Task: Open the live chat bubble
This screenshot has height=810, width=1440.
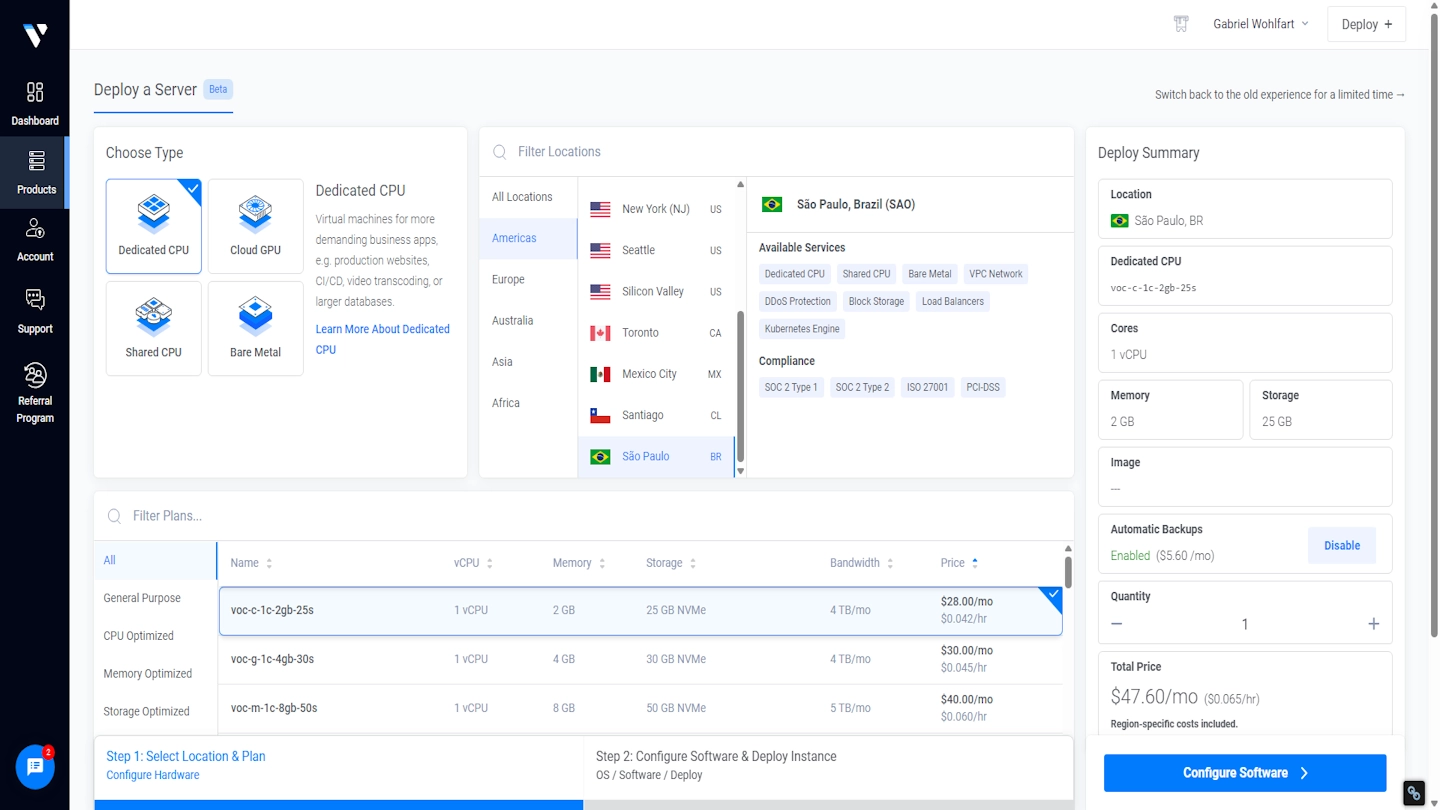Action: [x=35, y=767]
